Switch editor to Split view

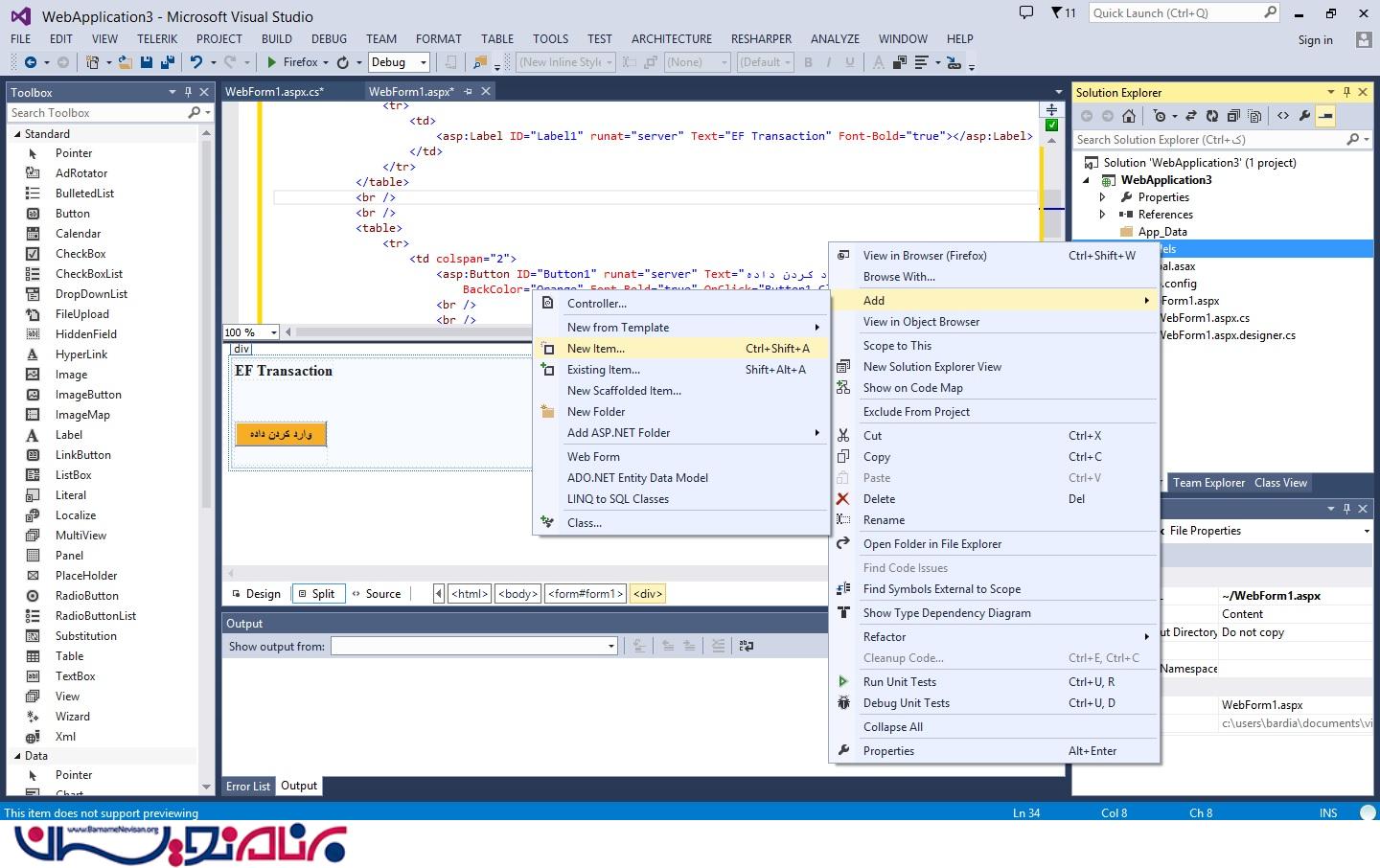click(317, 594)
